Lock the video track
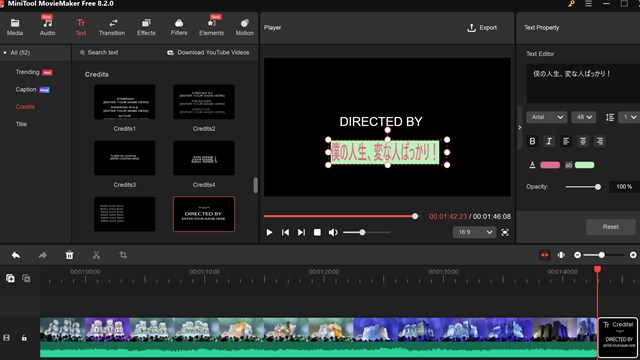 tap(24, 338)
